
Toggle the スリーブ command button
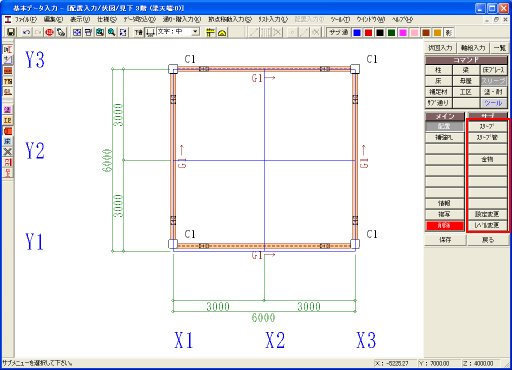point(494,81)
